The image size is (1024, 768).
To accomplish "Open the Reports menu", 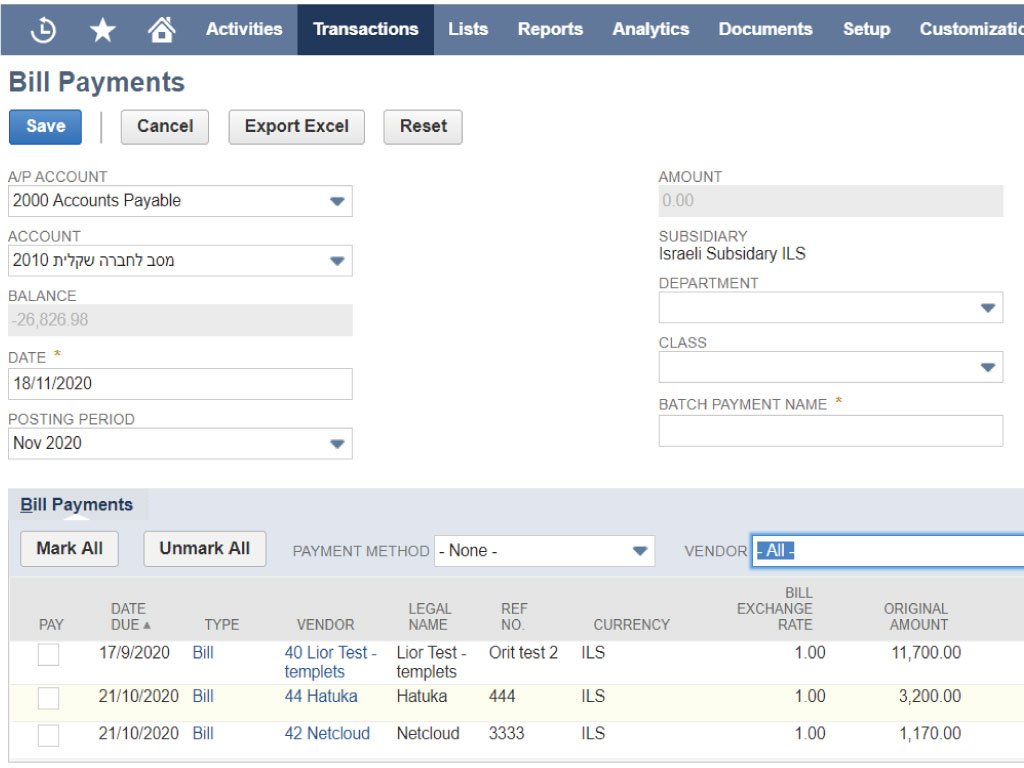I will point(551,29).
